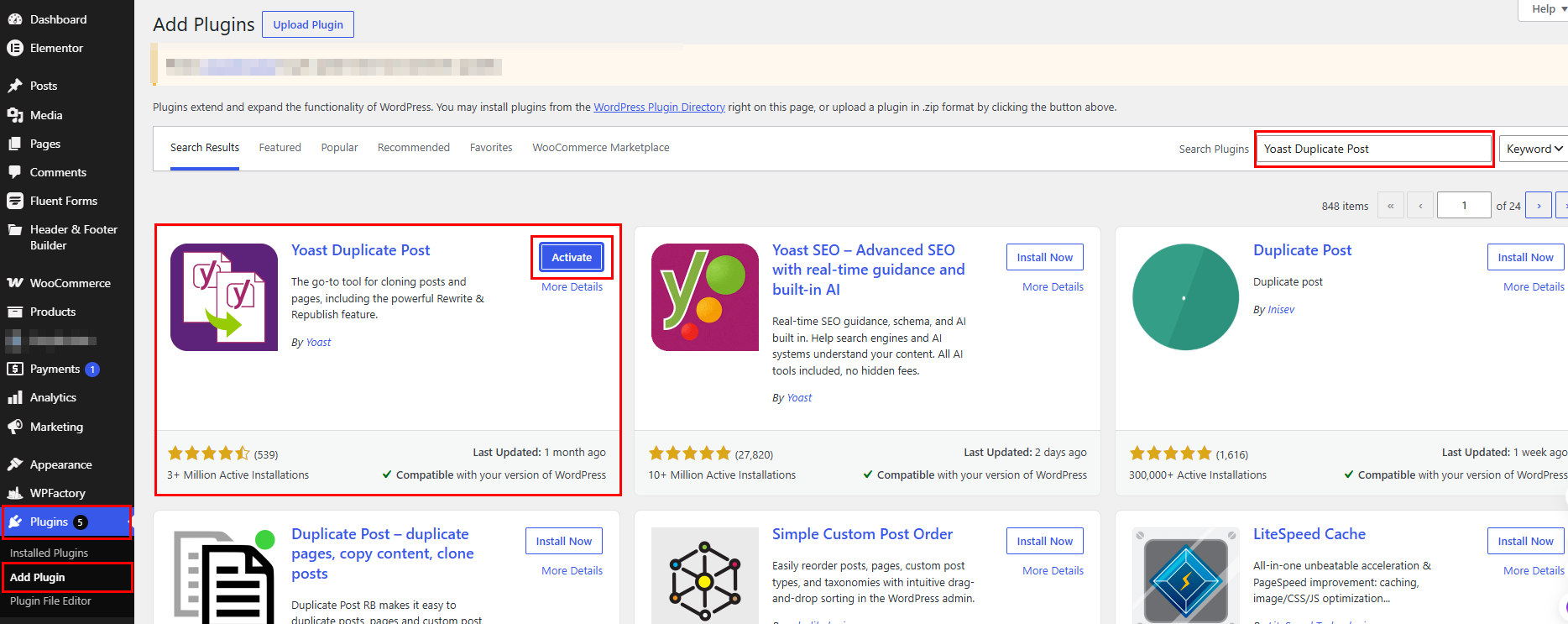Click the Plugins plug icon
Viewport: 1568px width, 624px height.
pyautogui.click(x=15, y=522)
